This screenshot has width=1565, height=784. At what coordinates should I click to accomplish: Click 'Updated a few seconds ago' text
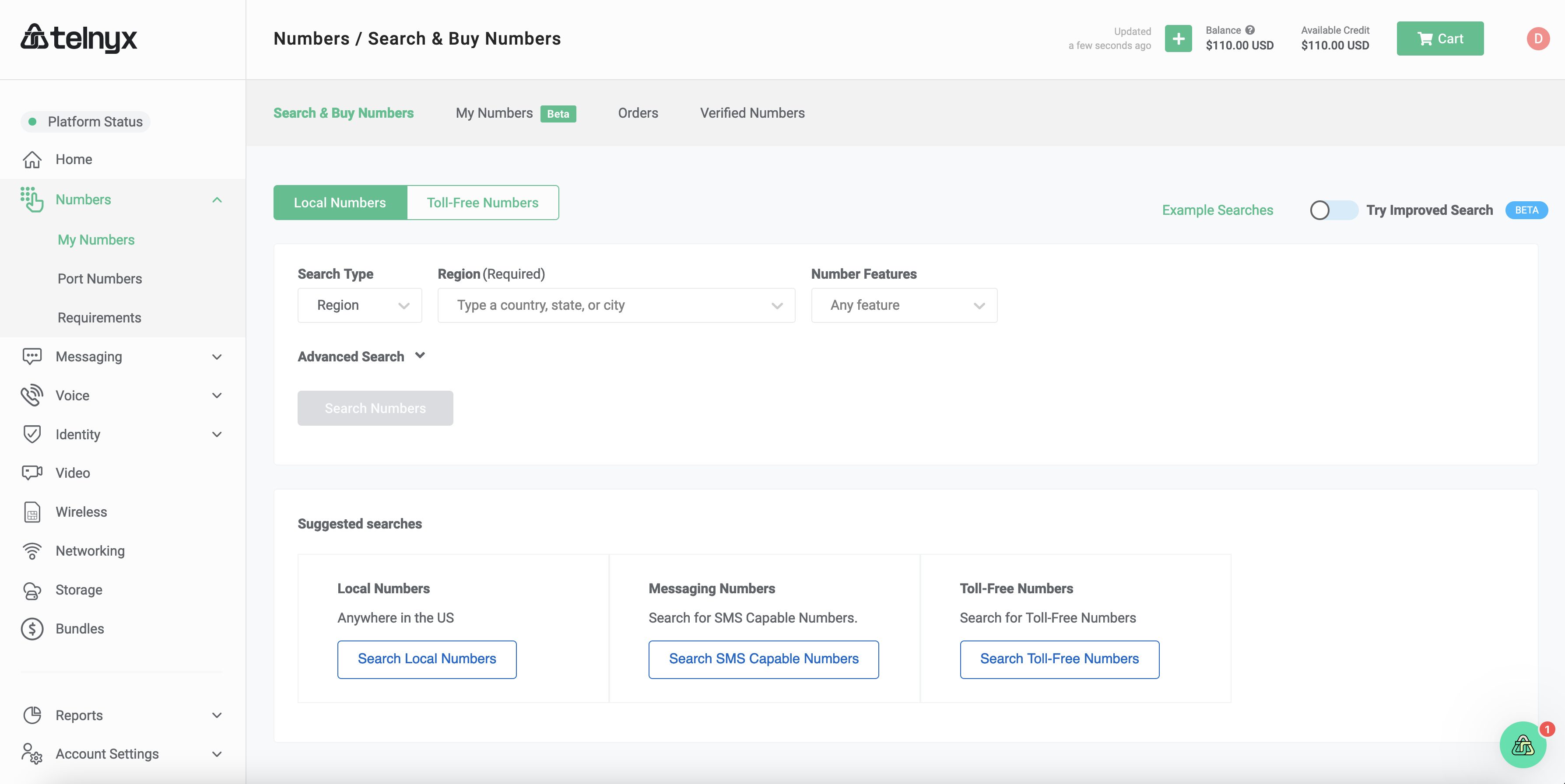coord(1109,38)
